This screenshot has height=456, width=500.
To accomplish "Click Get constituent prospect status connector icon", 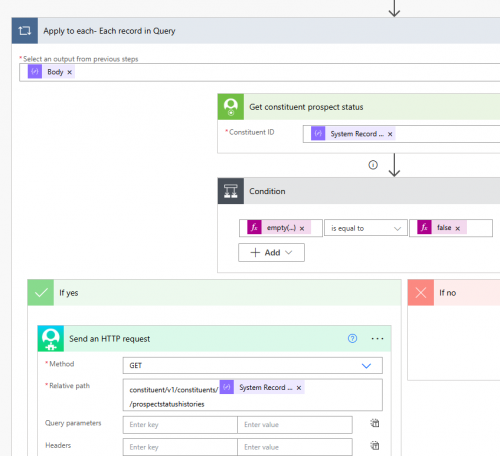I will point(231,107).
